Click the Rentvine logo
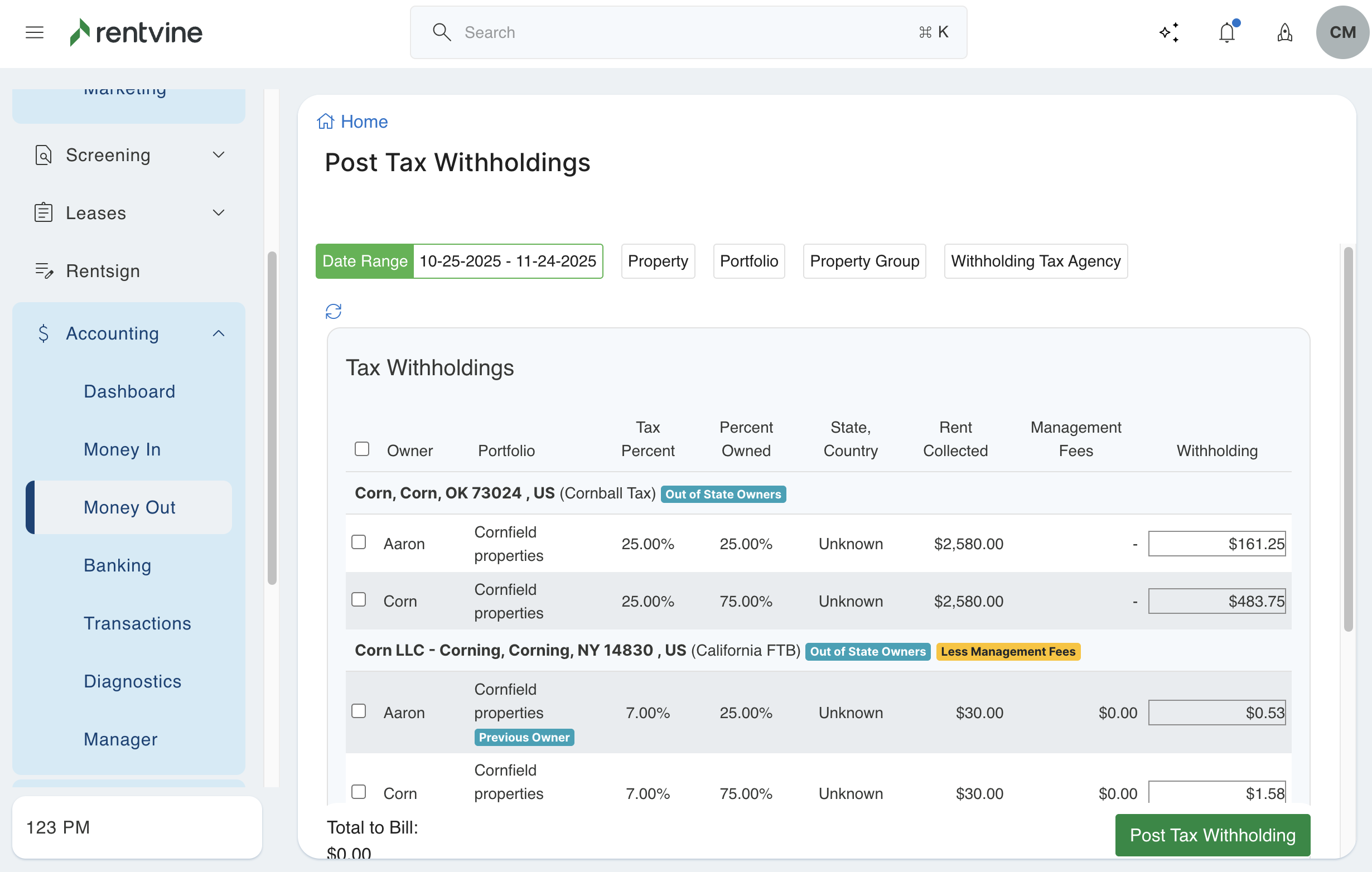Viewport: 1372px width, 872px height. click(x=136, y=32)
